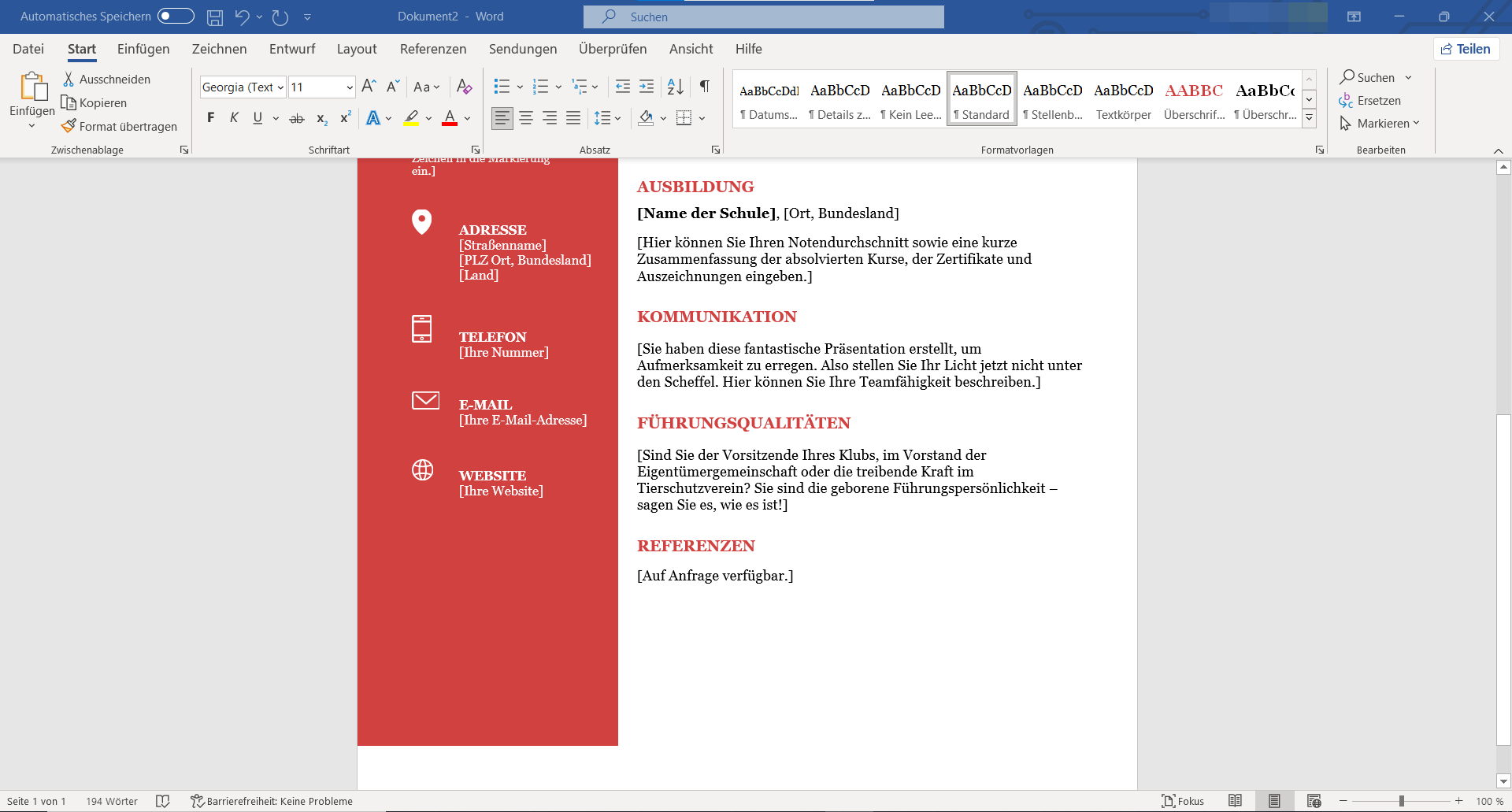Open spelling check icon in status bar
Screen dimensions: 1512x812
[x=163, y=801]
